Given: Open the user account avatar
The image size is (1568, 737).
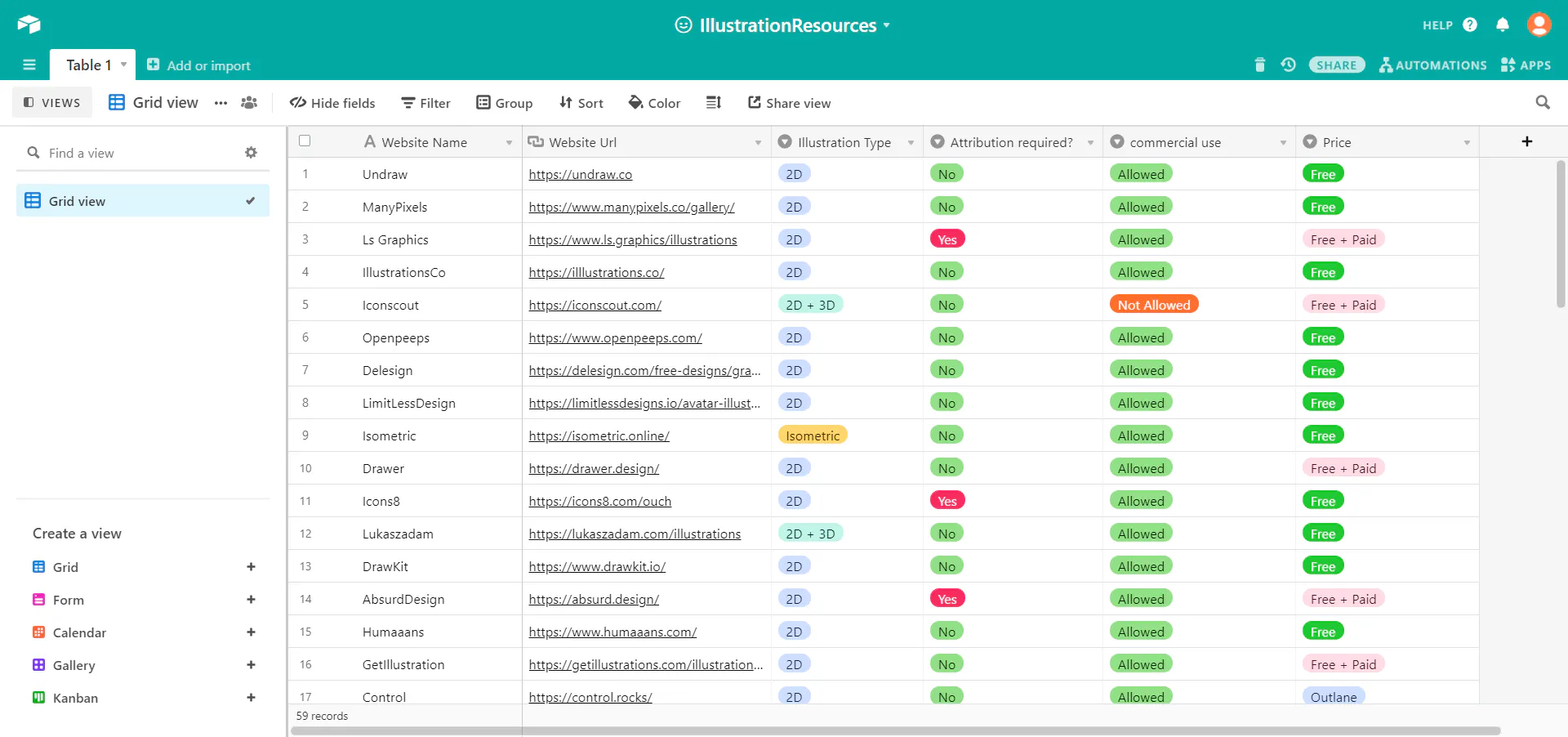Looking at the screenshot, I should (1539, 25).
